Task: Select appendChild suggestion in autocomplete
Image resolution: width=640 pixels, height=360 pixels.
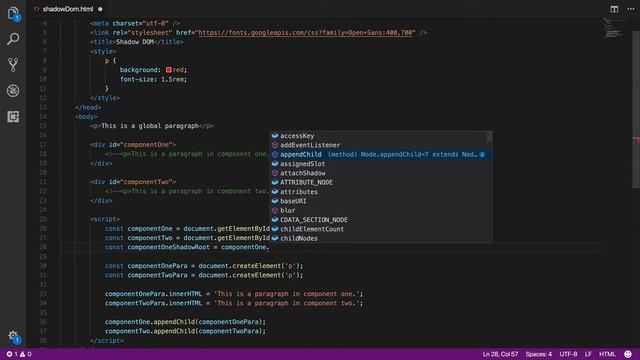Action: (x=380, y=155)
